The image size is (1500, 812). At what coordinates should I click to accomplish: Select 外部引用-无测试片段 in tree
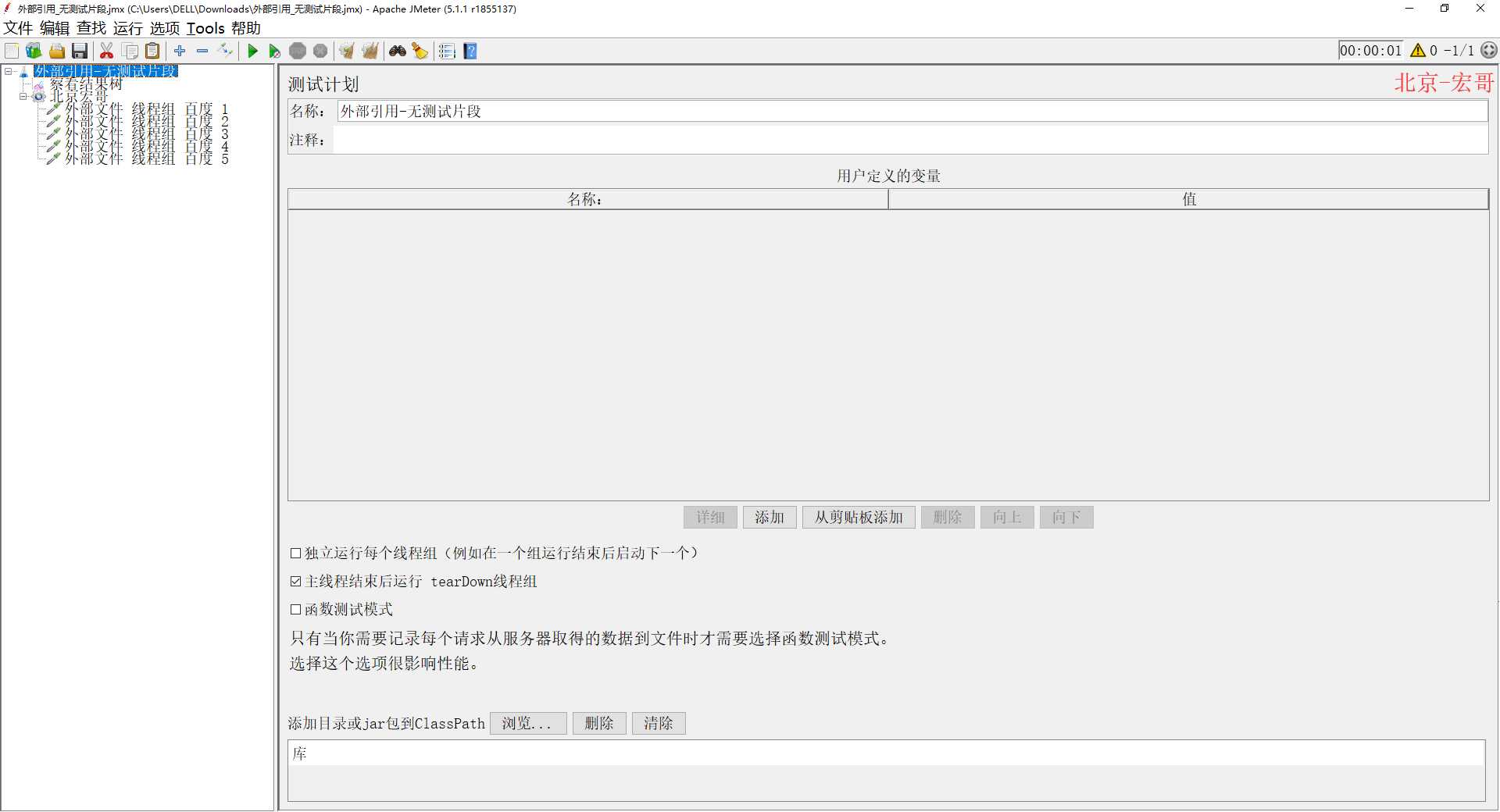(106, 71)
